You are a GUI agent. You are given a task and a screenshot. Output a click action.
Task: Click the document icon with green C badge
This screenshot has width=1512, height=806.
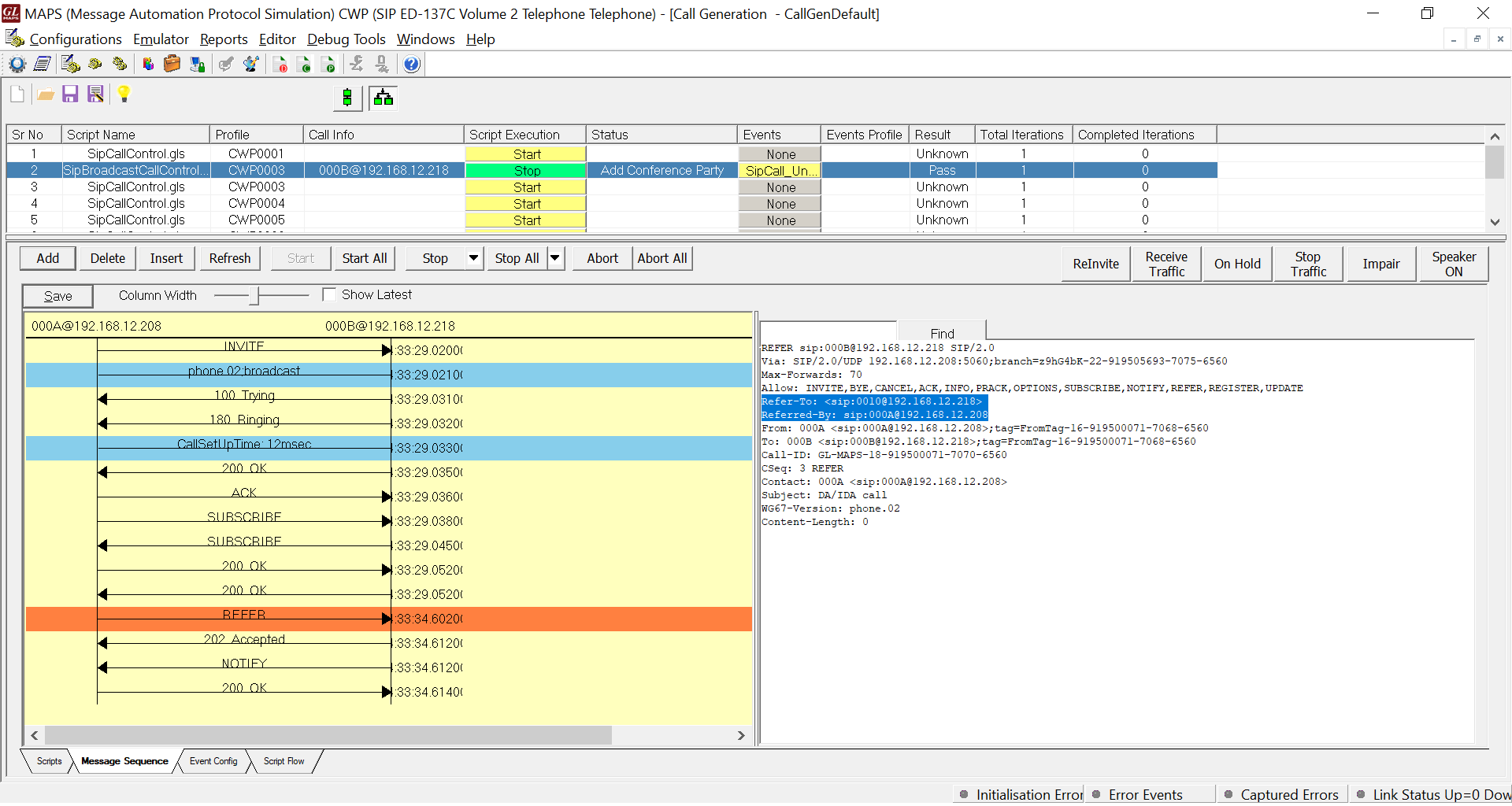point(304,65)
